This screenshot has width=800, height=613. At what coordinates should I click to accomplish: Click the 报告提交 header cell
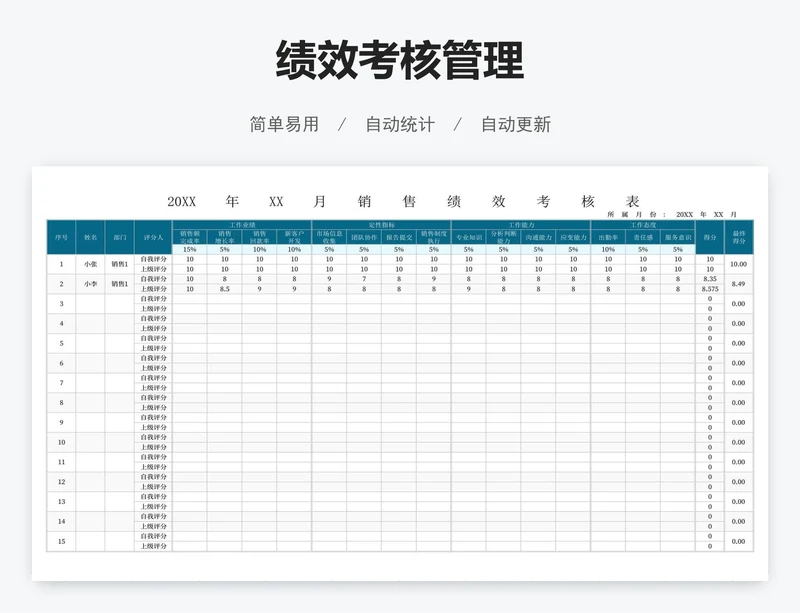point(399,237)
